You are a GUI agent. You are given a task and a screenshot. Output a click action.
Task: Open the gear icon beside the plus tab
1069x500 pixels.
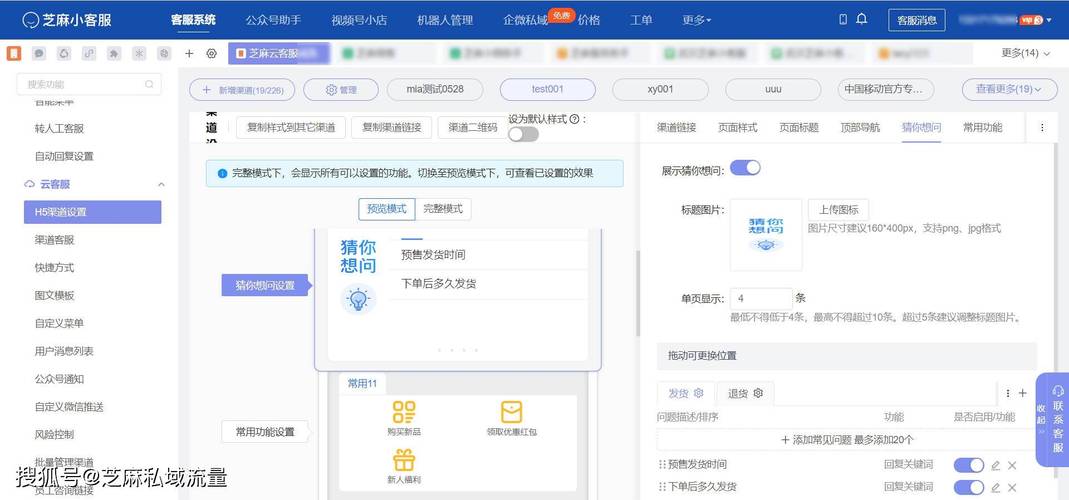(211, 53)
